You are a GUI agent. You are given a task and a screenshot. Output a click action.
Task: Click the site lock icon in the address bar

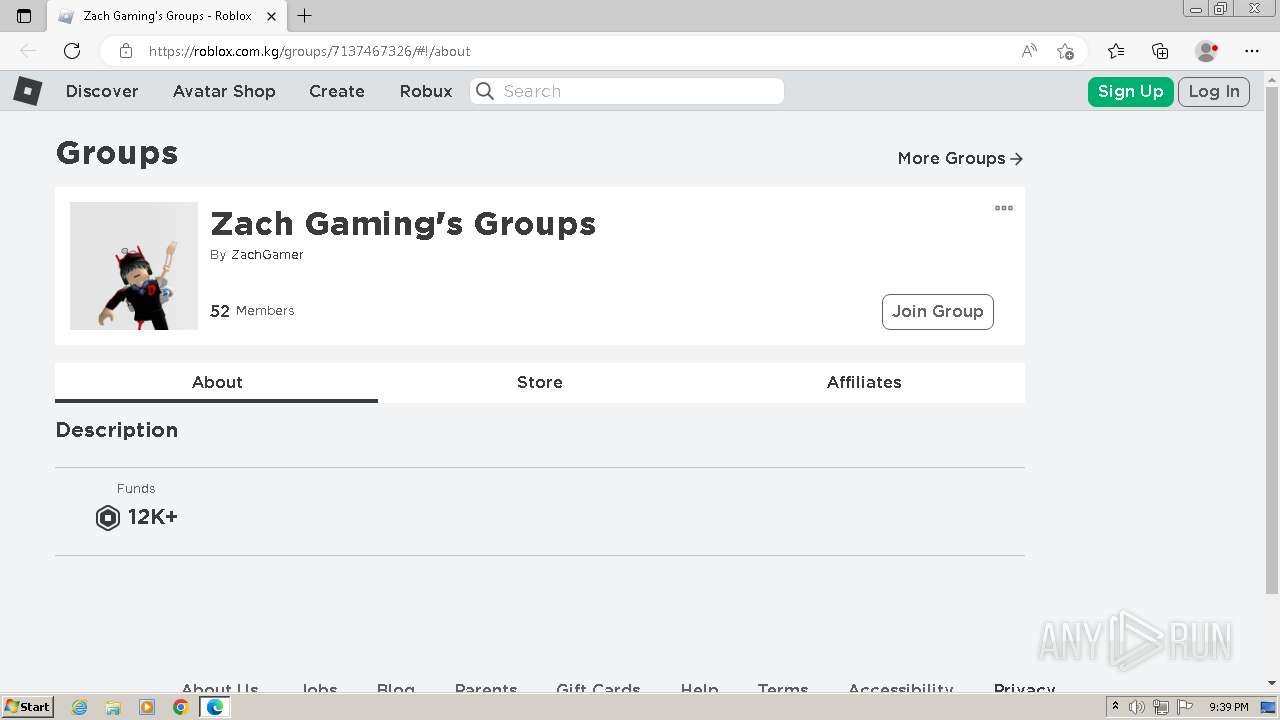126,51
